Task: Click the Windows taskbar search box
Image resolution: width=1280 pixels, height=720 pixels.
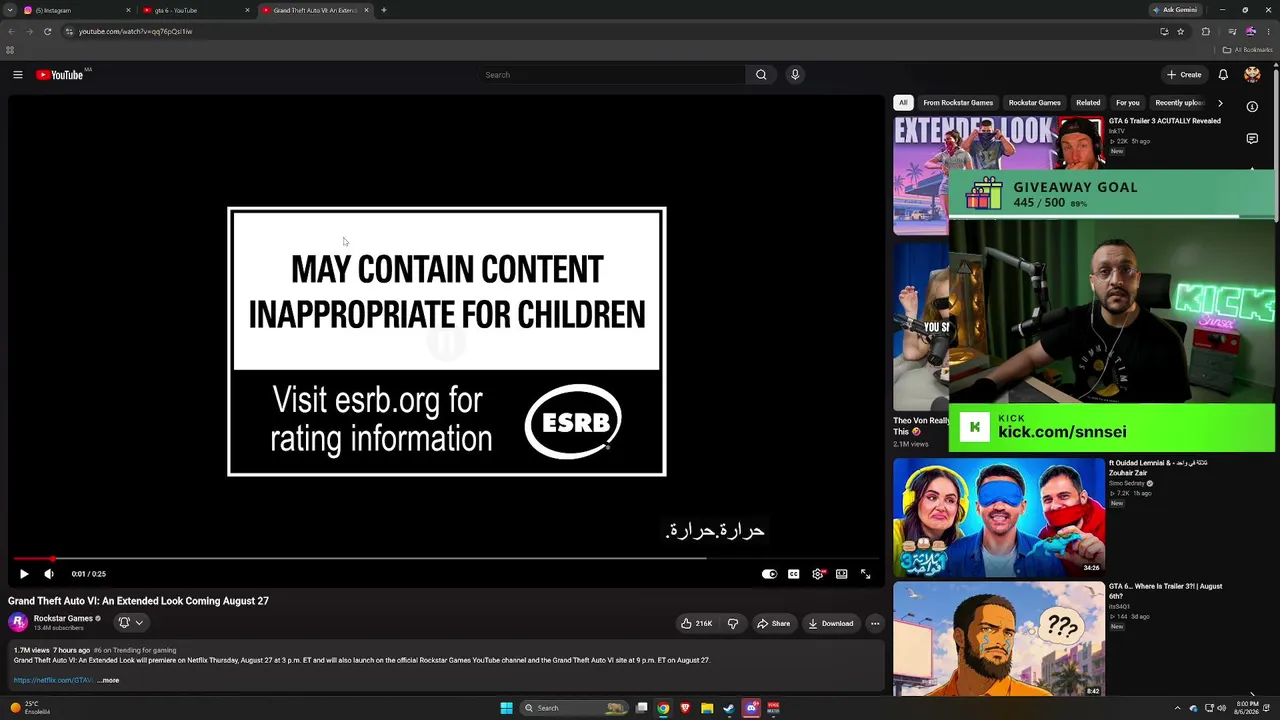Action: 576,708
